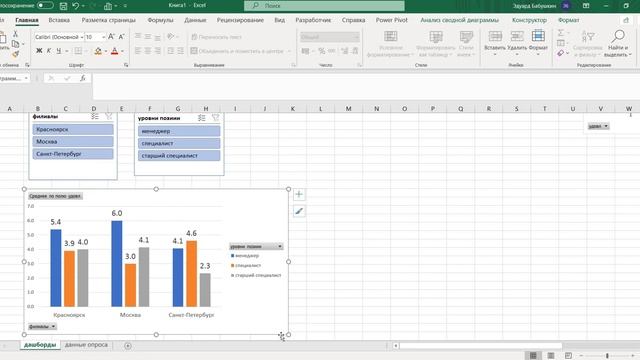The height and width of the screenshot is (360, 640).
Task: Open the font size dropdown
Action: [103, 37]
